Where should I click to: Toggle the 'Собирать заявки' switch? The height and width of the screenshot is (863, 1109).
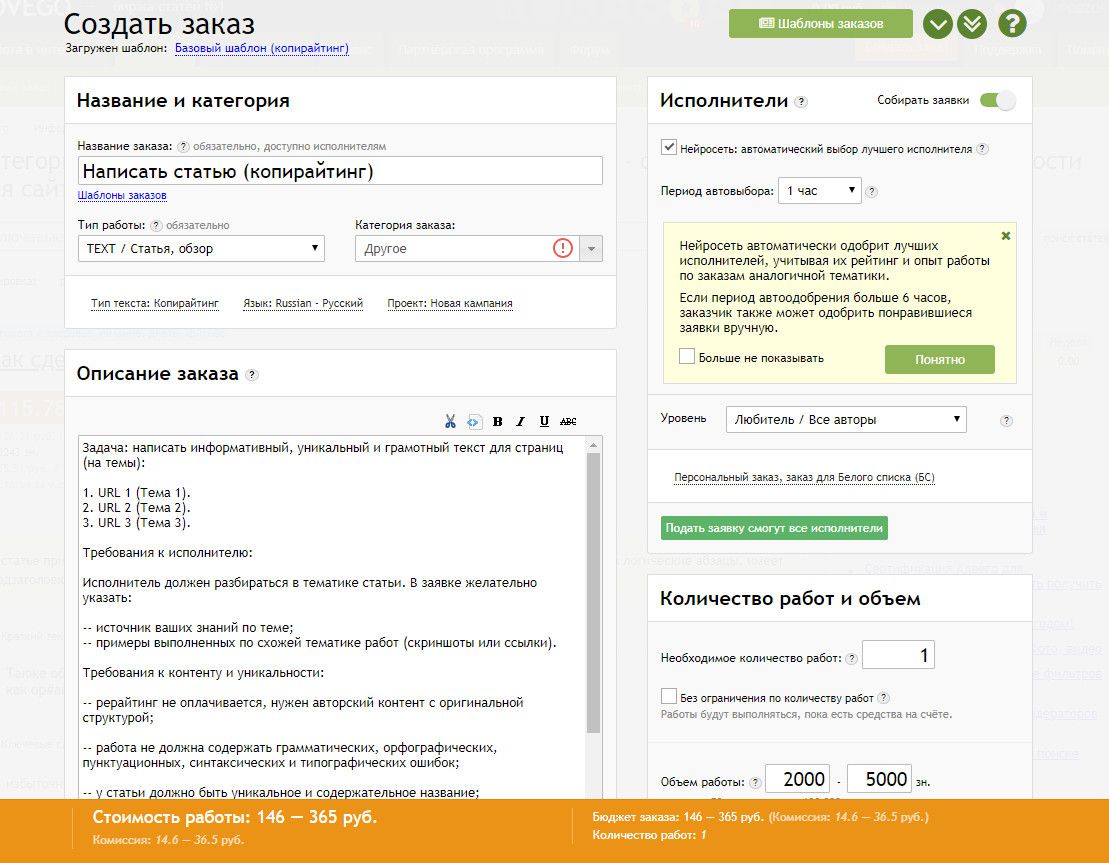tap(996, 100)
